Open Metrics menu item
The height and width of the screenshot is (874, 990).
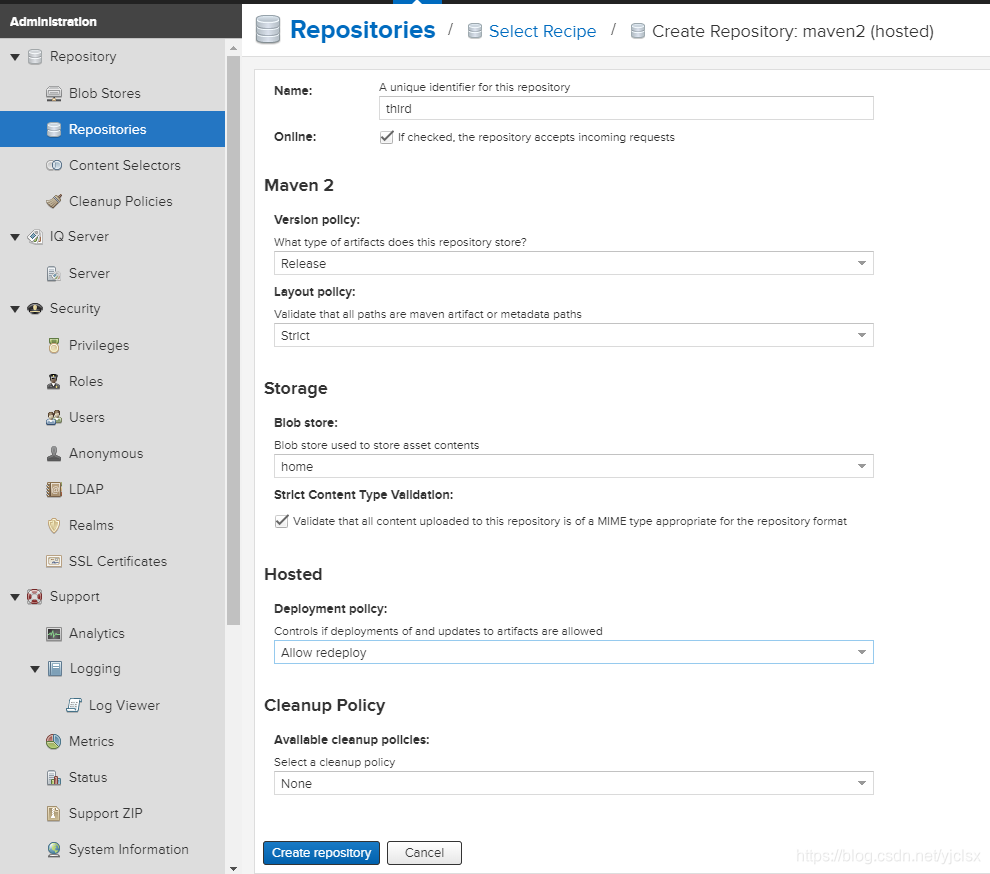click(112, 741)
